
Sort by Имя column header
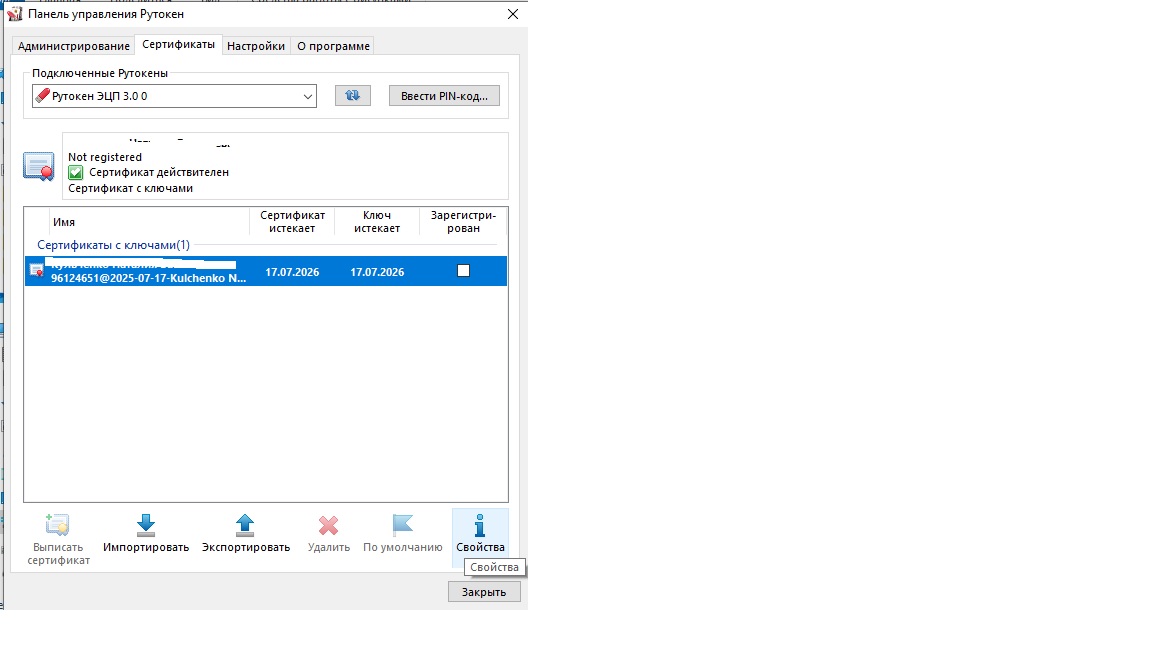click(149, 222)
